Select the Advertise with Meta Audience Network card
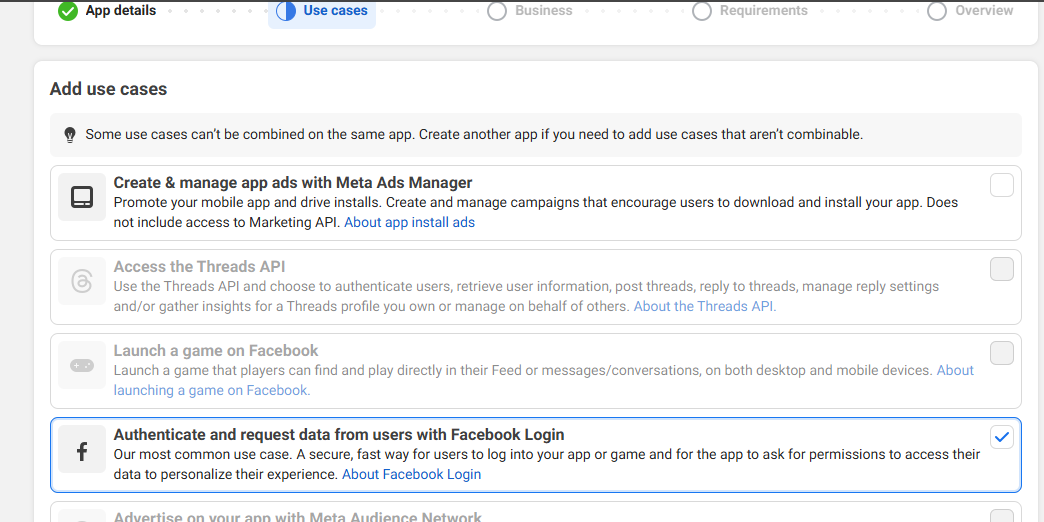Viewport: 1044px width, 522px height. (x=298, y=517)
